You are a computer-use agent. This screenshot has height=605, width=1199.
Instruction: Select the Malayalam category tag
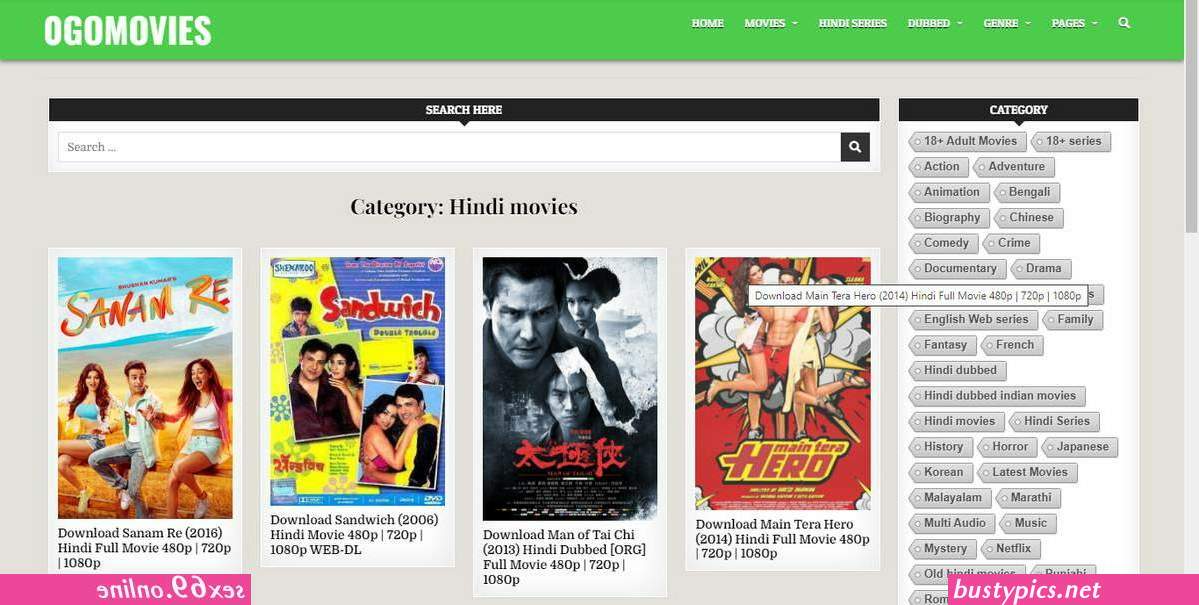click(950, 498)
